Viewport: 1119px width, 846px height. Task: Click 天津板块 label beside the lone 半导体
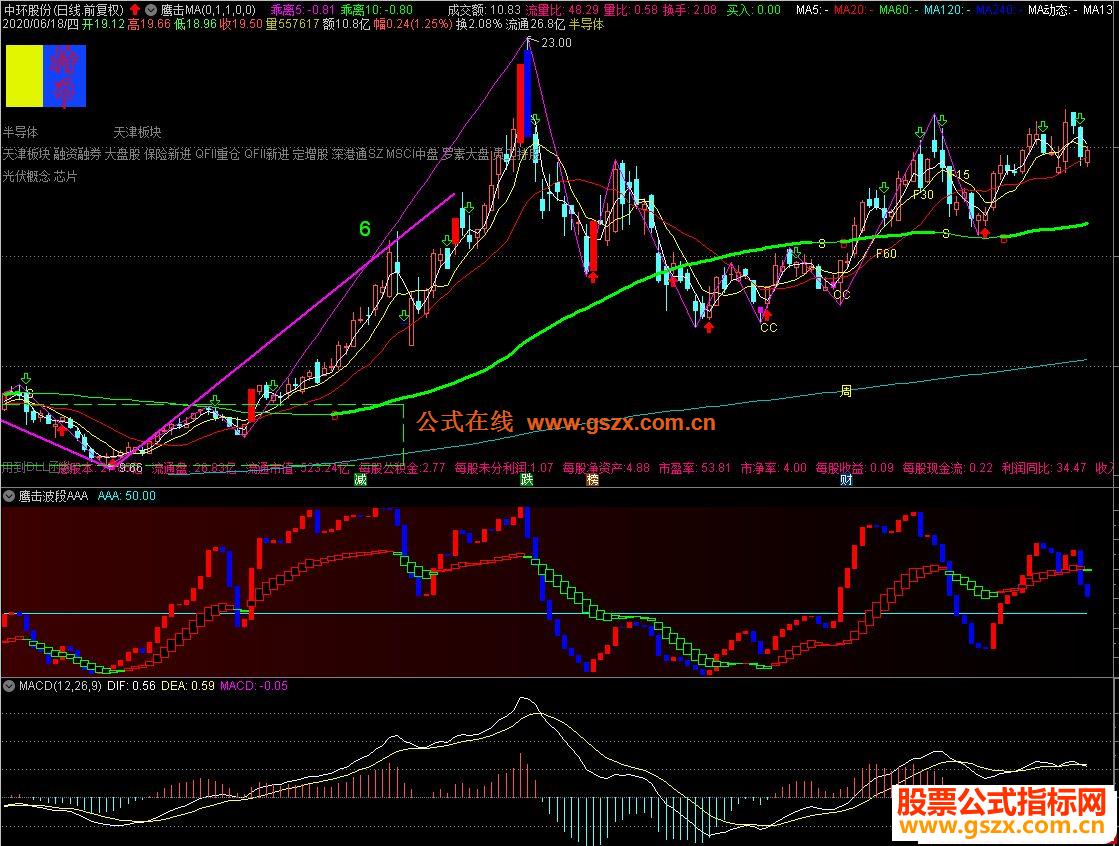tap(138, 132)
